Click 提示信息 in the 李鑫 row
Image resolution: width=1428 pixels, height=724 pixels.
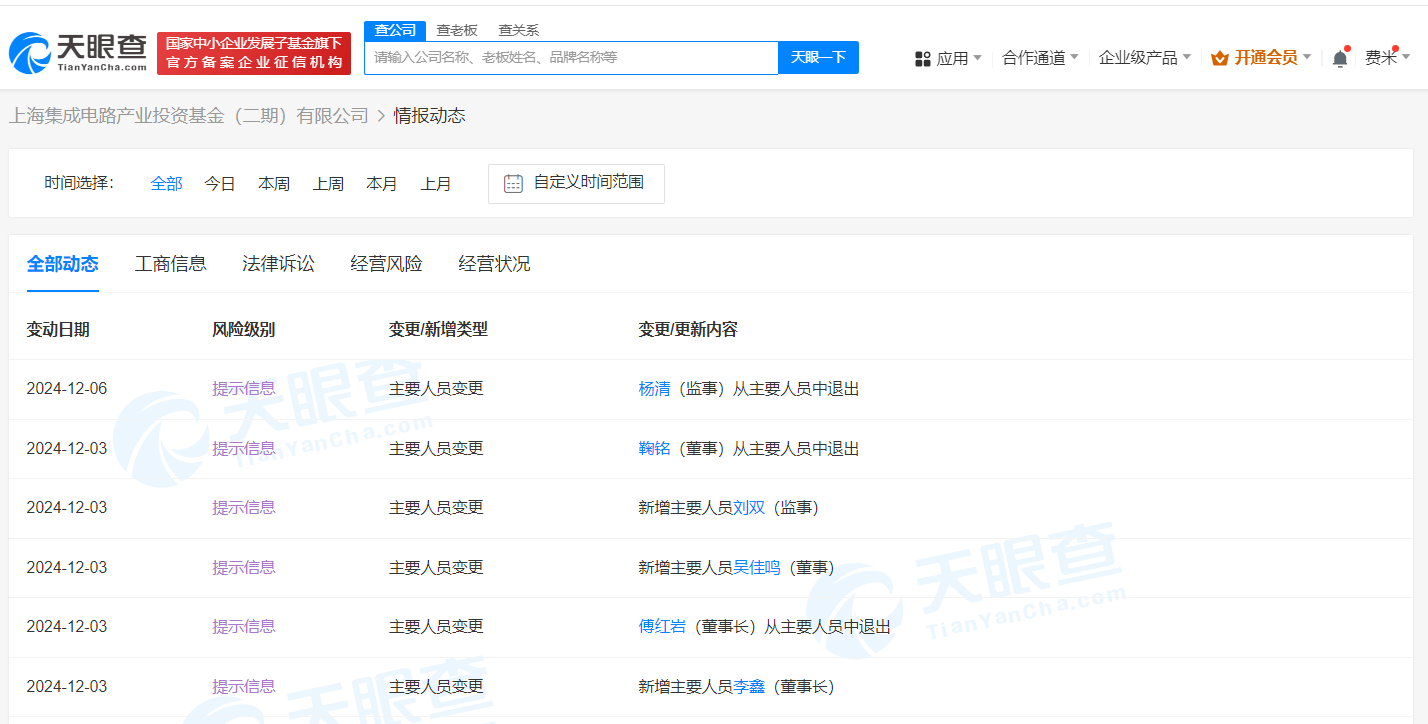tap(244, 687)
